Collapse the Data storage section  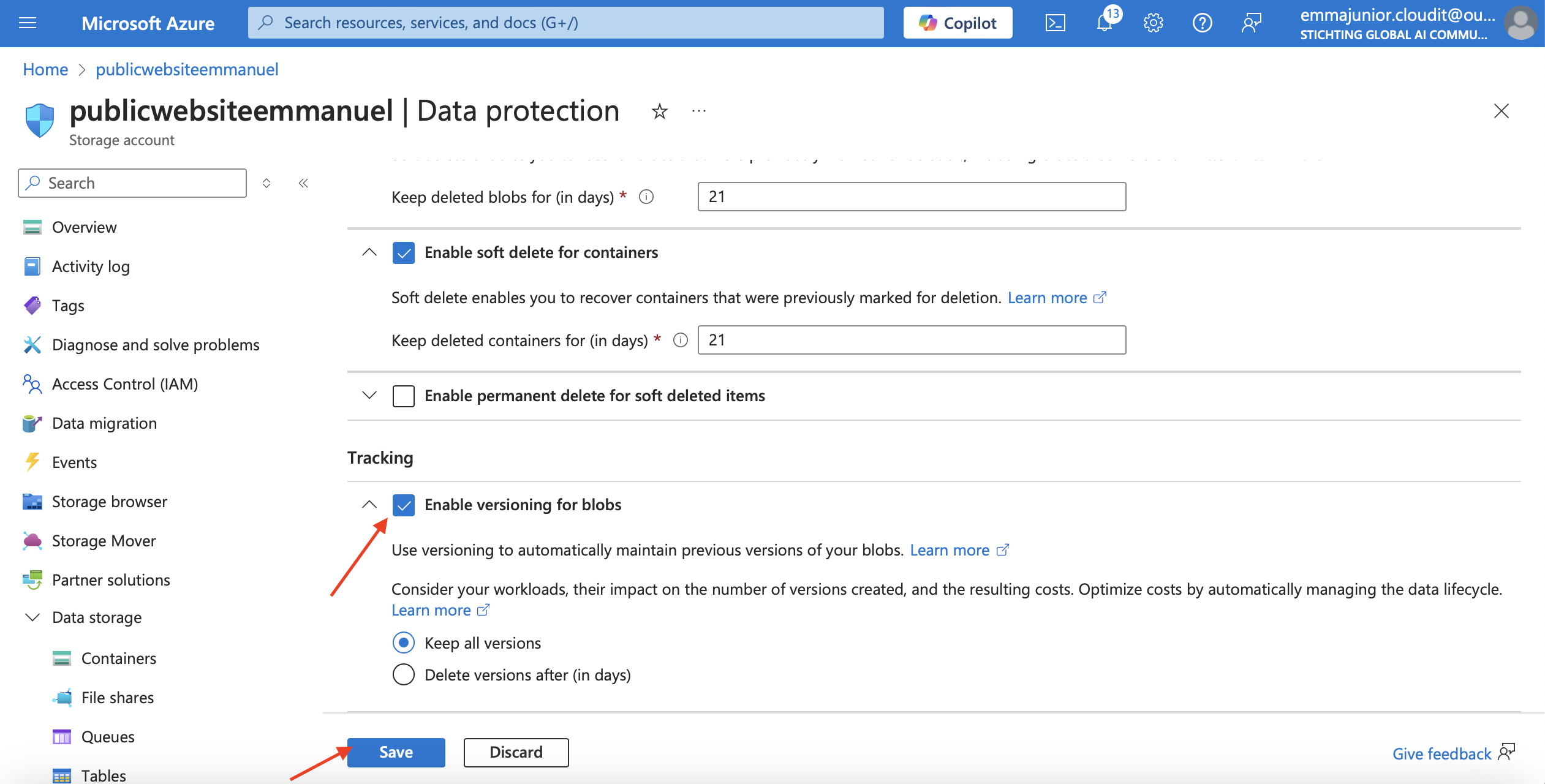(x=32, y=617)
